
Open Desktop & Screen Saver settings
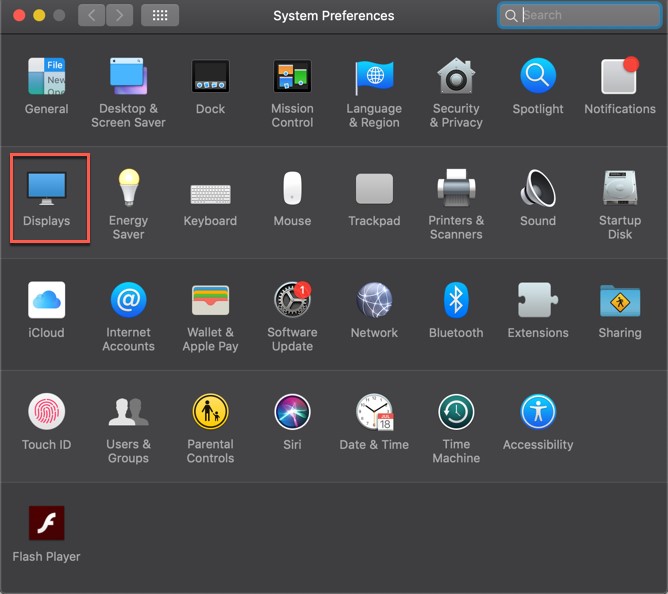pos(128,93)
